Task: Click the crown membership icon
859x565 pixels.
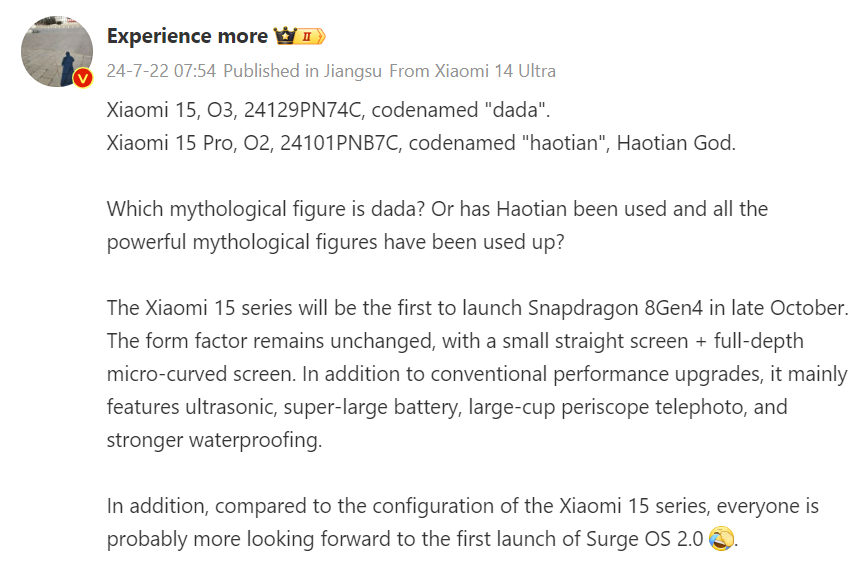Action: click(x=284, y=37)
